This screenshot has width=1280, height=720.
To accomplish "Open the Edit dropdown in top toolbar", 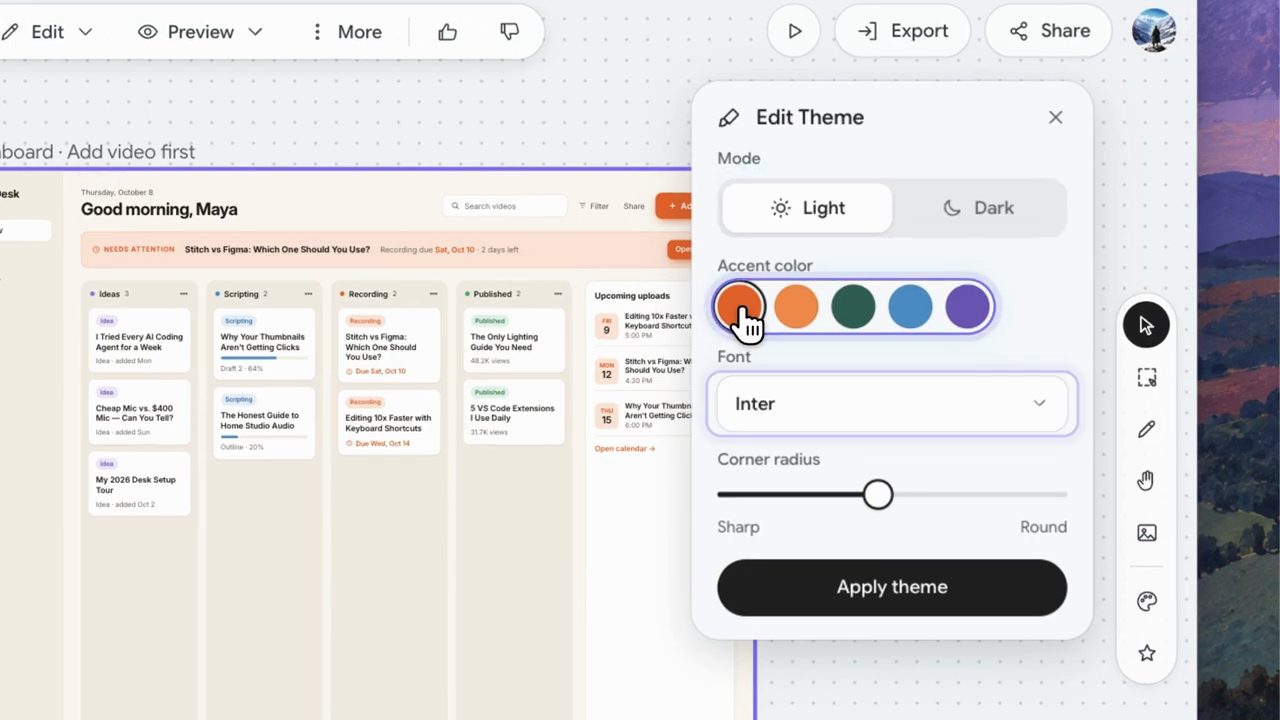I will pos(47,32).
